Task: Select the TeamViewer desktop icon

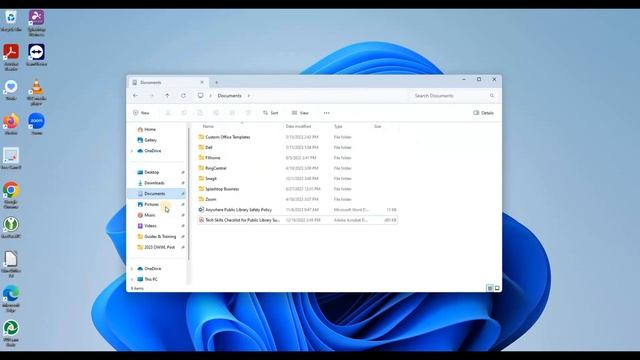Action: coord(36,55)
